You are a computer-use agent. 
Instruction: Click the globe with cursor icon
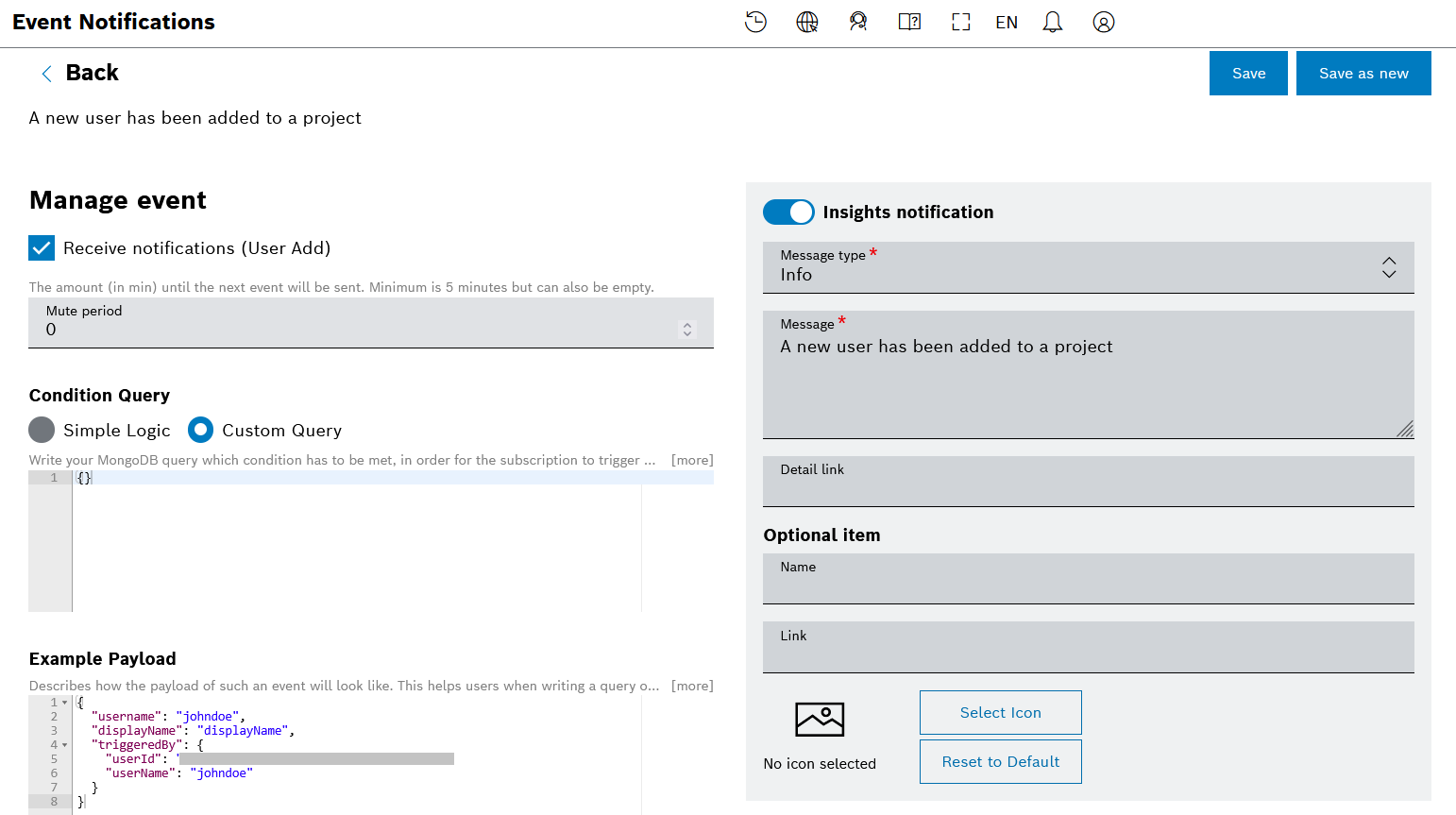(807, 22)
